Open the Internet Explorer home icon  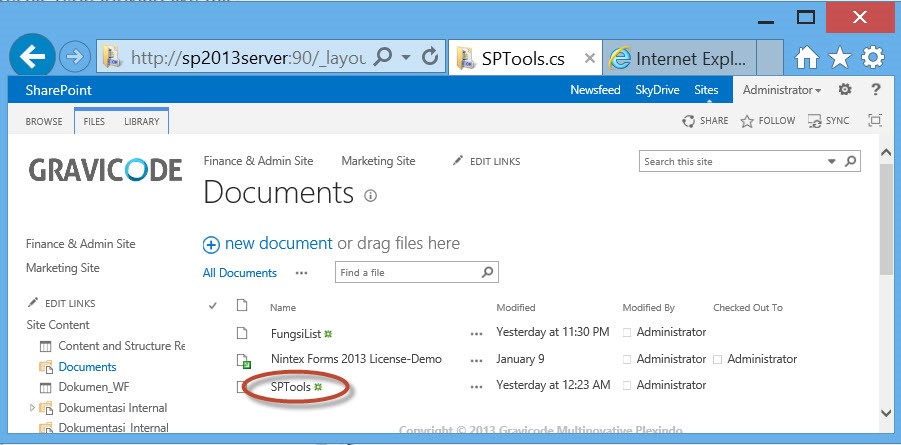(x=807, y=58)
